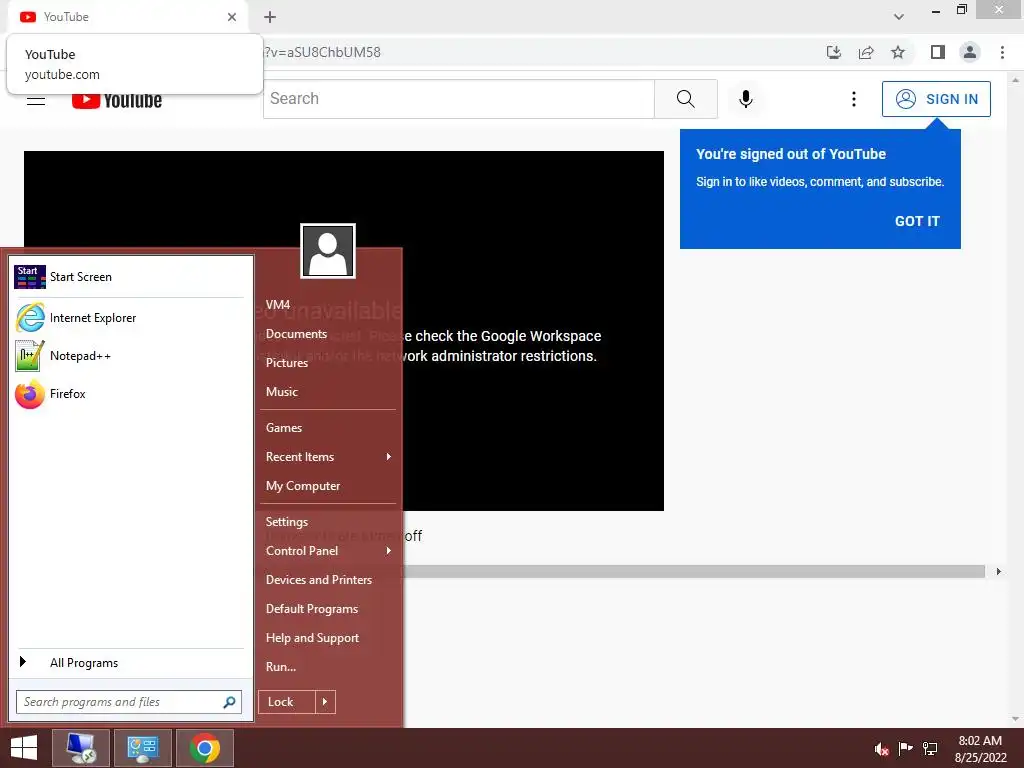This screenshot has height=768, width=1024.
Task: Click YouTube search magnifier button
Action: 686,99
